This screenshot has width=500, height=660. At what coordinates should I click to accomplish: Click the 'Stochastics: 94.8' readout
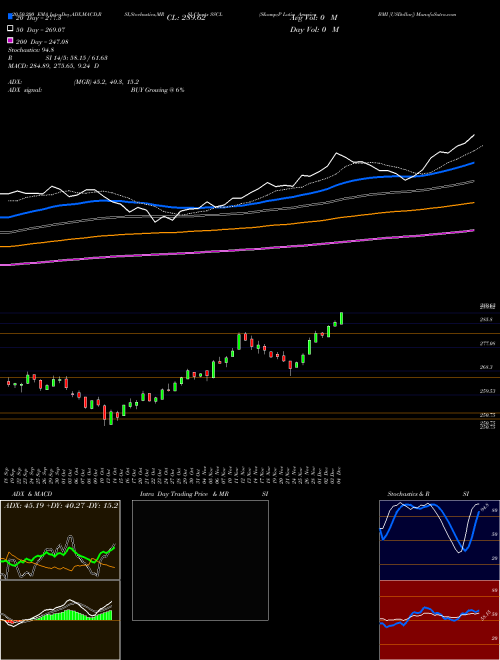(31, 50)
